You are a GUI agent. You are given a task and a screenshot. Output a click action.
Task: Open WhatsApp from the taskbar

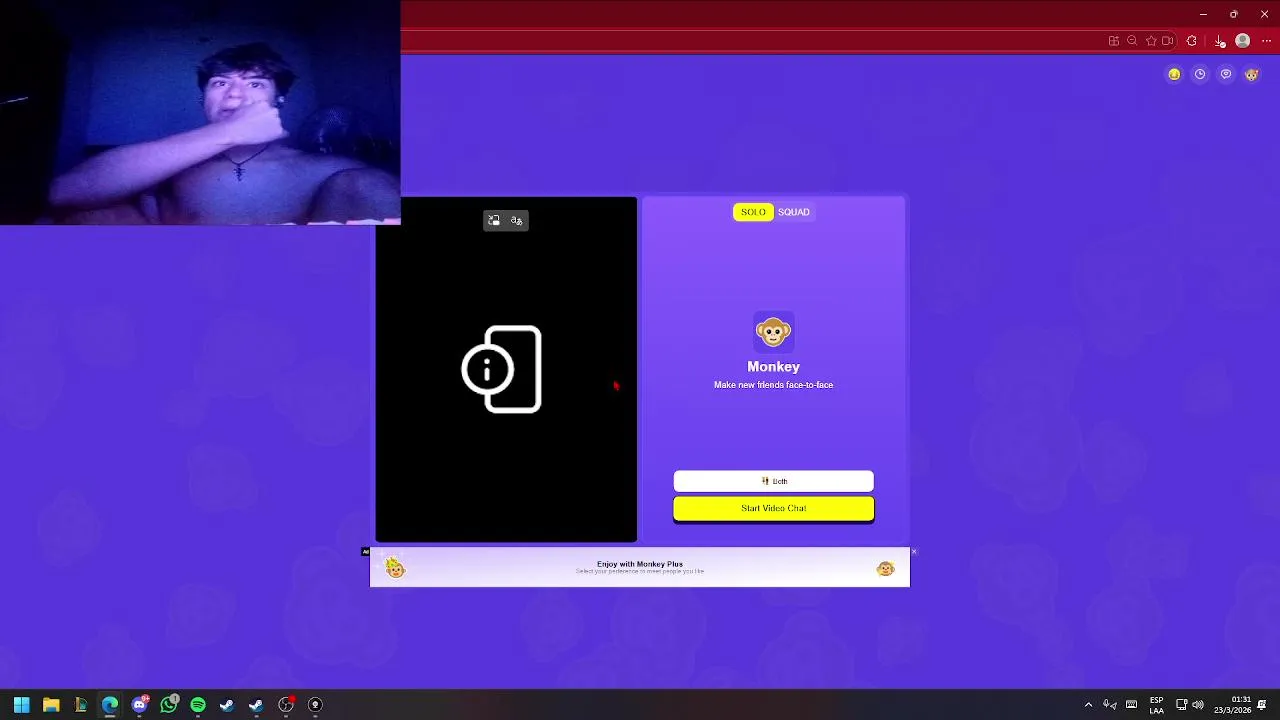pyautogui.click(x=169, y=705)
